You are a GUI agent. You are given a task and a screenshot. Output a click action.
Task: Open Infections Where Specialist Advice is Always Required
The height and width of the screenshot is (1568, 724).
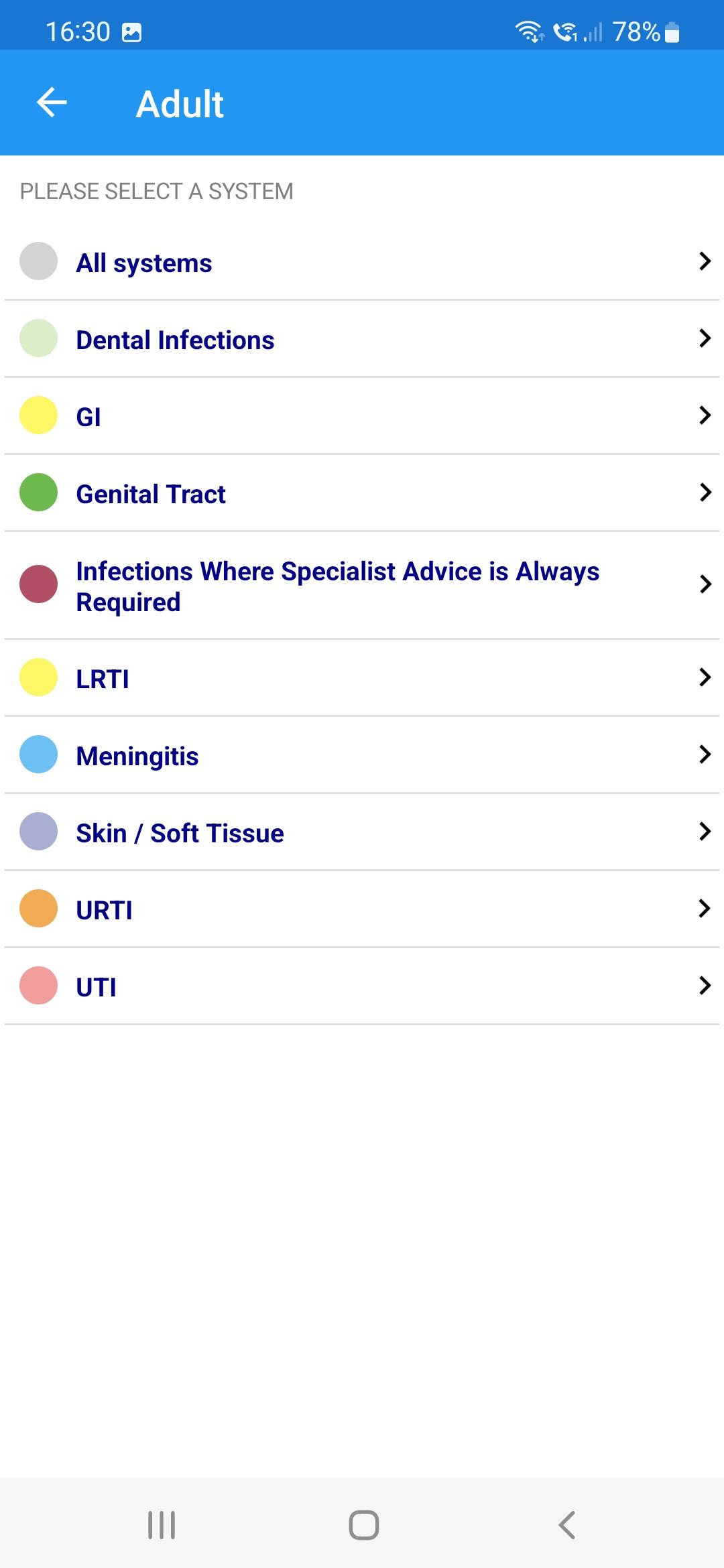click(362, 585)
